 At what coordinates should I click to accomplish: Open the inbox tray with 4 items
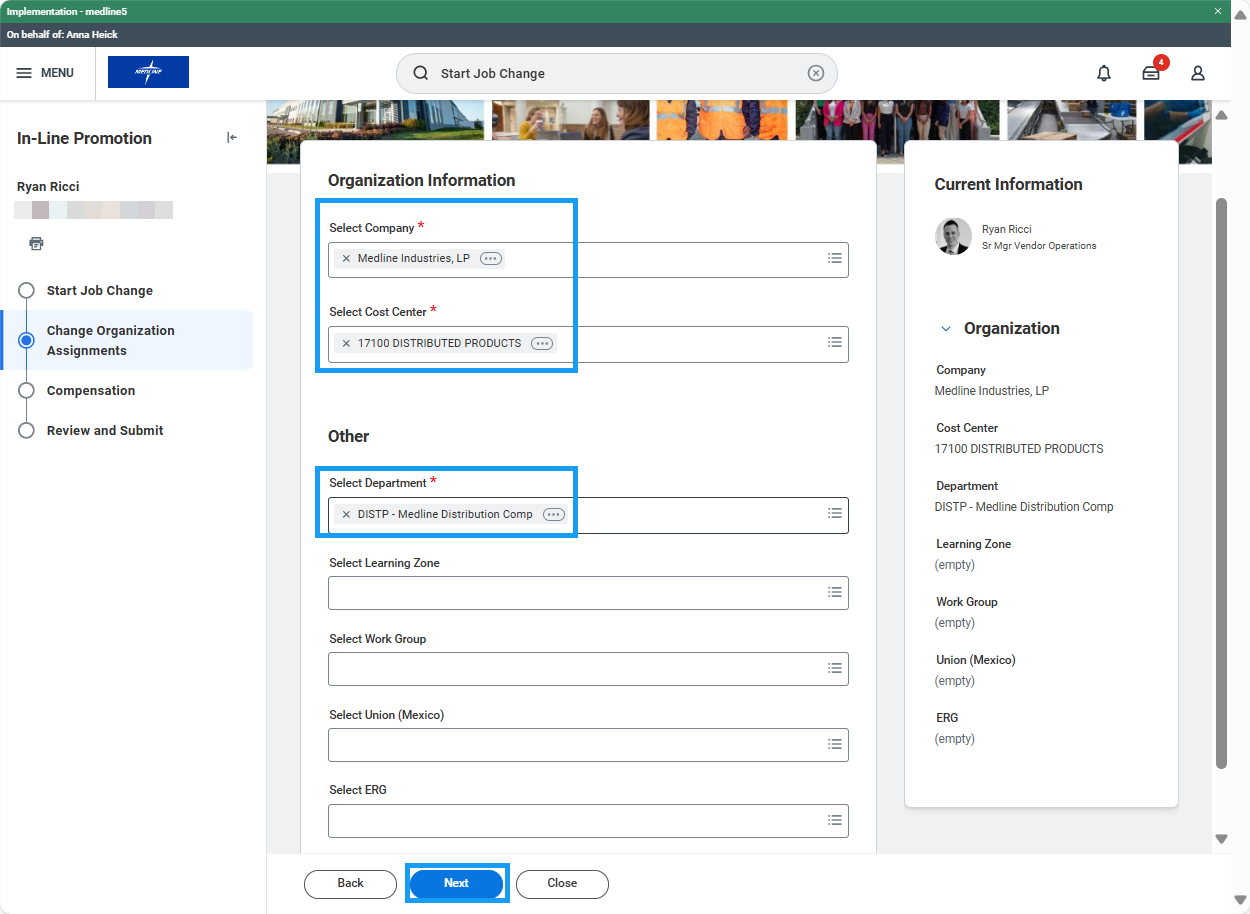coord(1151,73)
